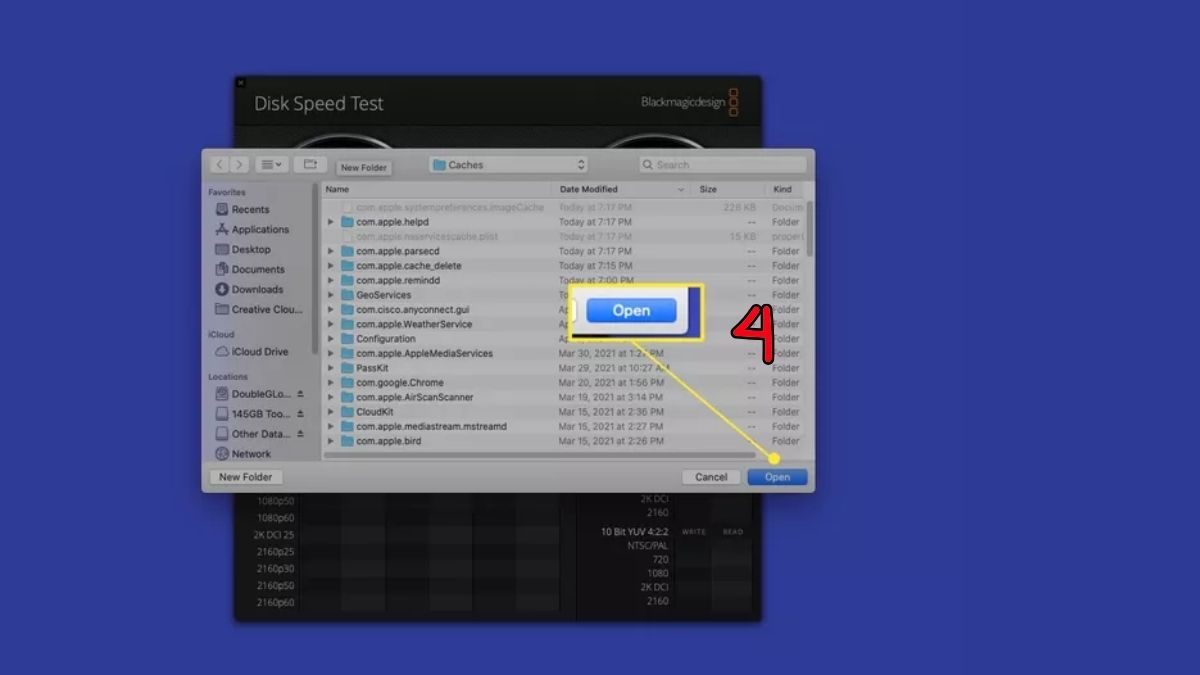Viewport: 1200px width, 675px height.
Task: Eject the Other Data... volume
Action: [x=300, y=434]
